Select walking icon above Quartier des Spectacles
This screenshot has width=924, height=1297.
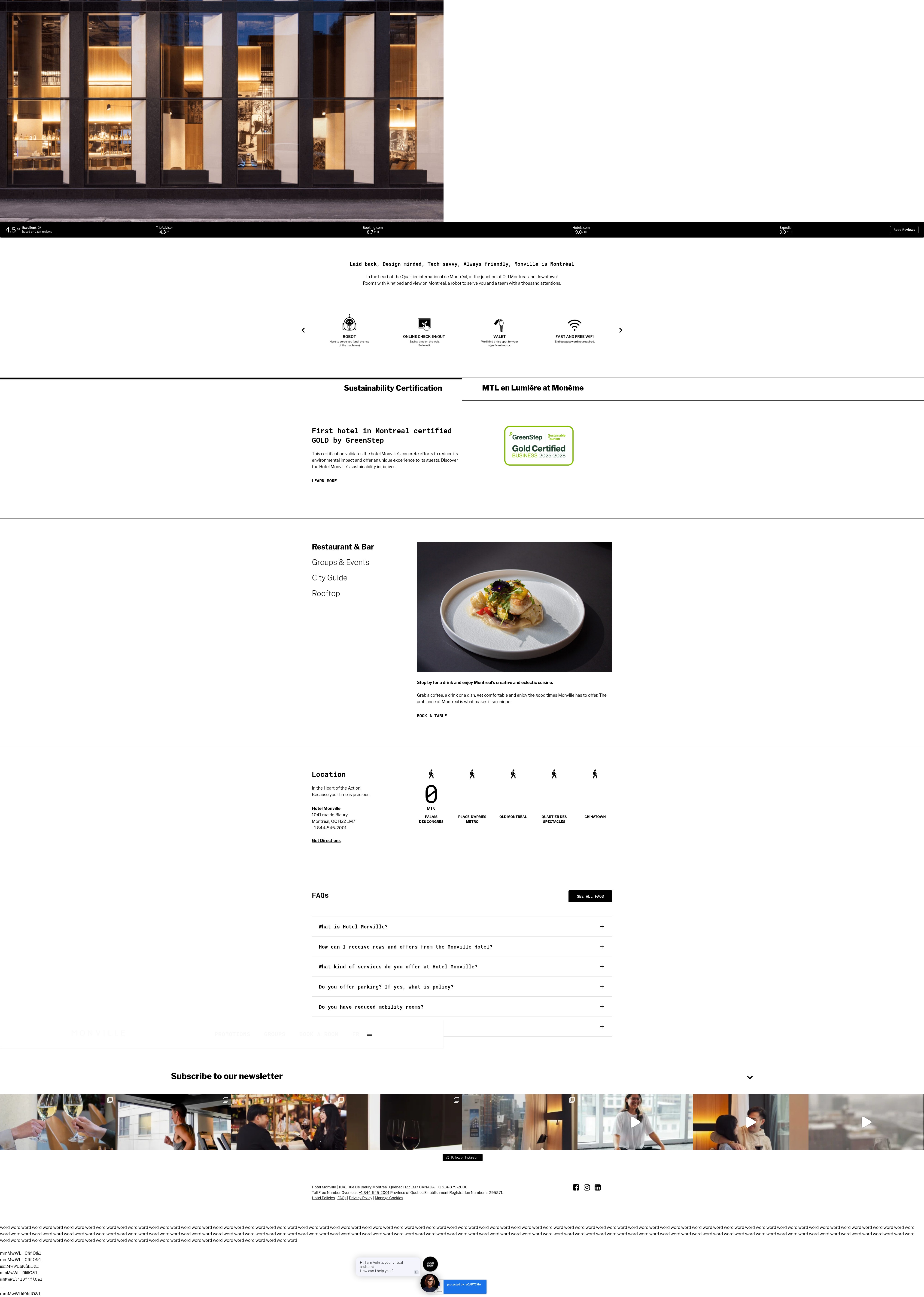(554, 774)
